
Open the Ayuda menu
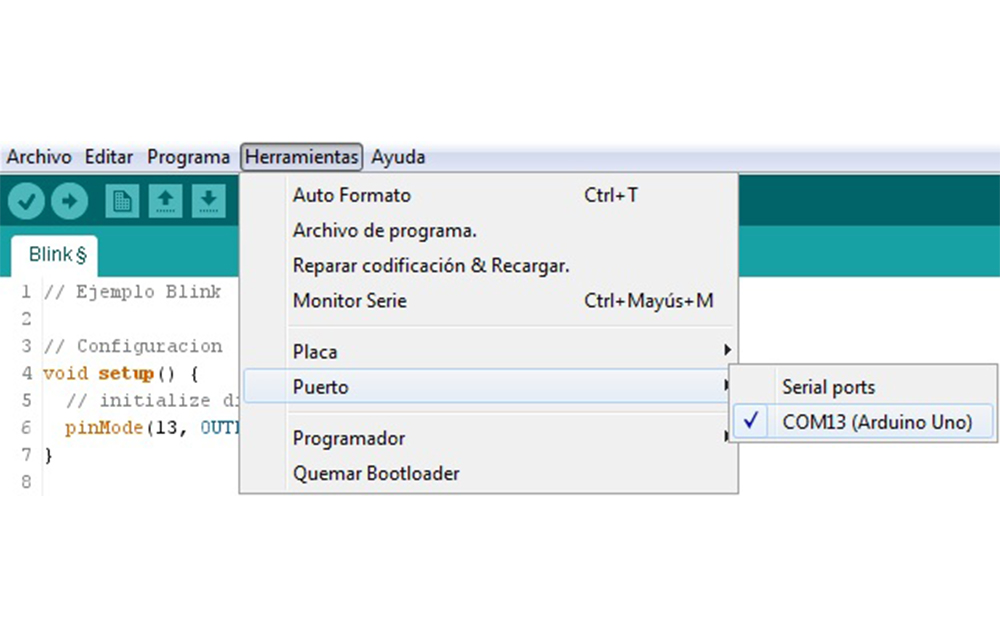pos(398,157)
